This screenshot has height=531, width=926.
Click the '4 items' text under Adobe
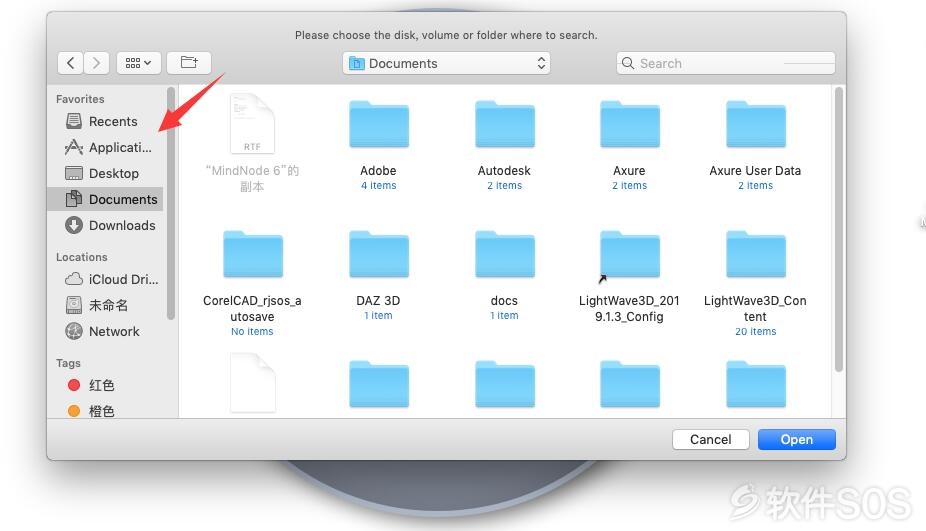point(379,185)
